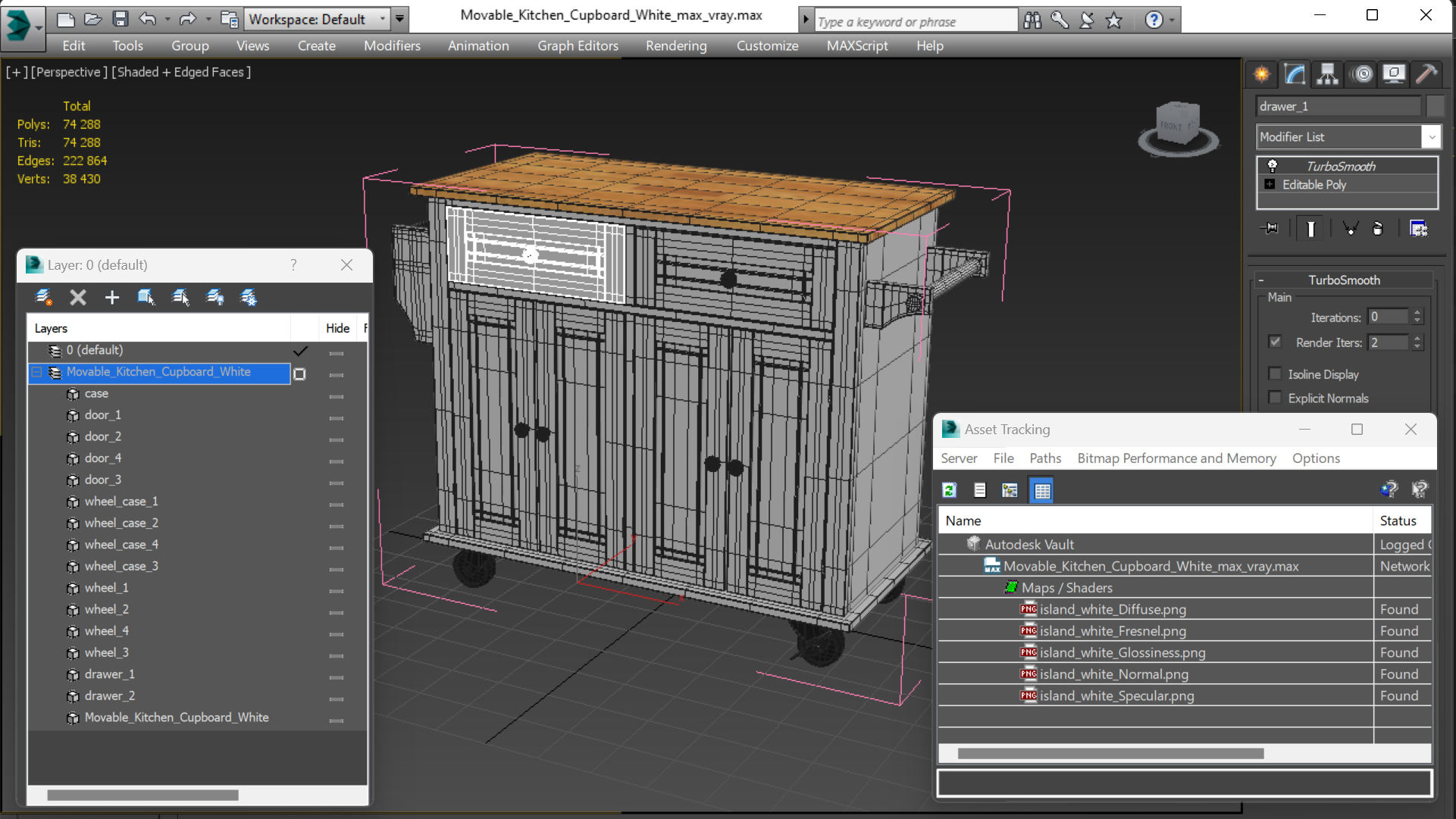Open the Modifiers menu

(x=392, y=45)
